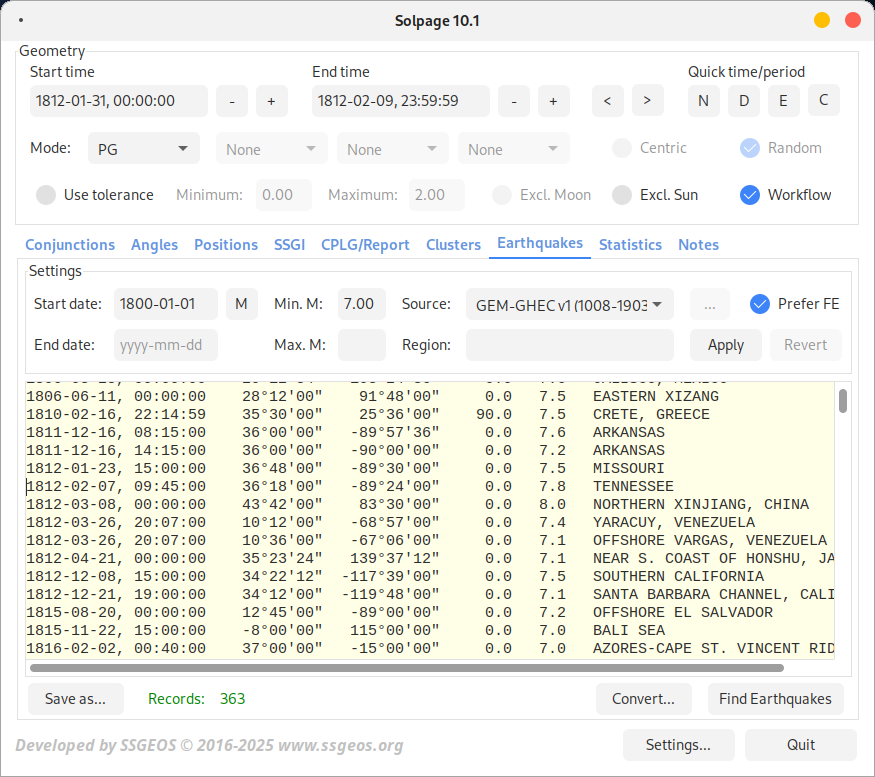Select the C quick period icon
875x777 pixels.
click(x=823, y=100)
